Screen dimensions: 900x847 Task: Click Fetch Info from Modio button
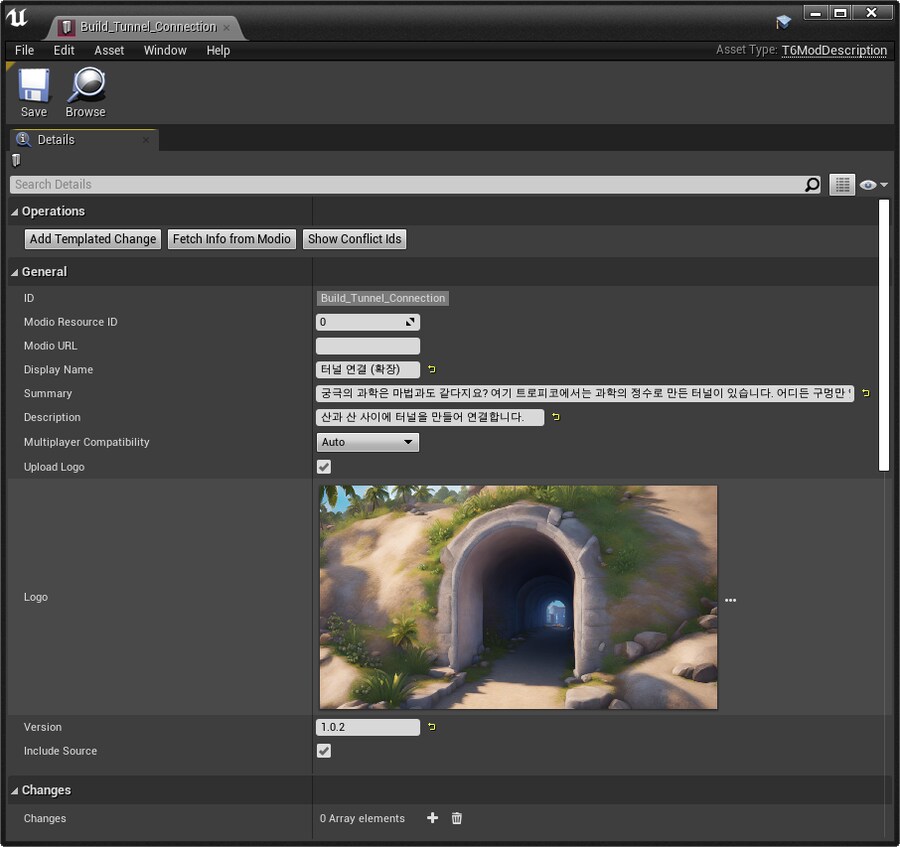[x=232, y=239]
